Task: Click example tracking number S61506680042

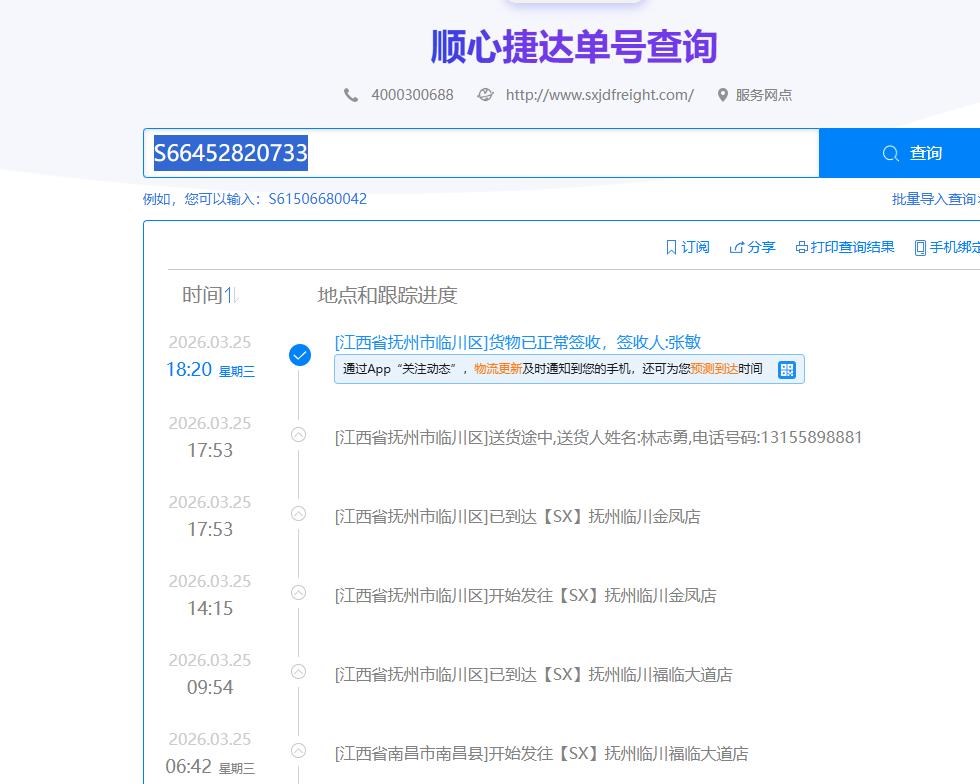Action: coord(317,199)
